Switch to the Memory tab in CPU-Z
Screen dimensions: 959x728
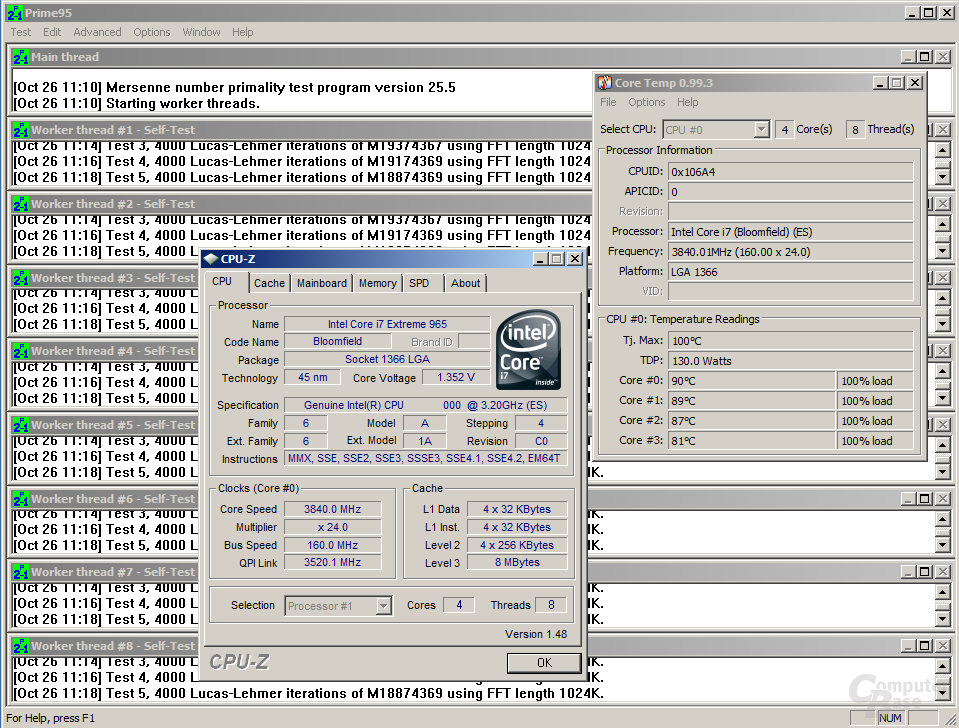click(x=377, y=283)
